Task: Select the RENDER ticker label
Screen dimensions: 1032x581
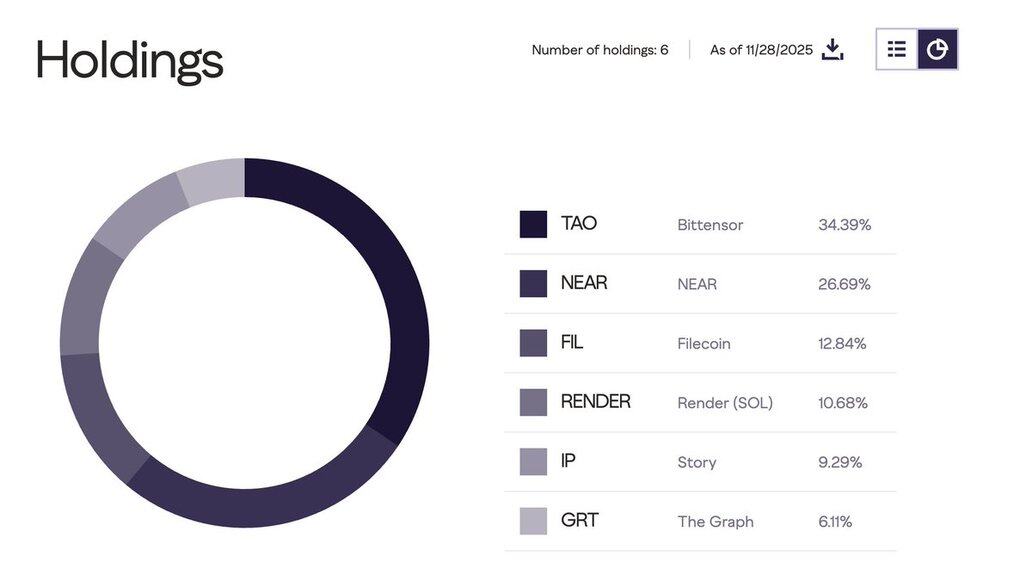Action: tap(595, 402)
